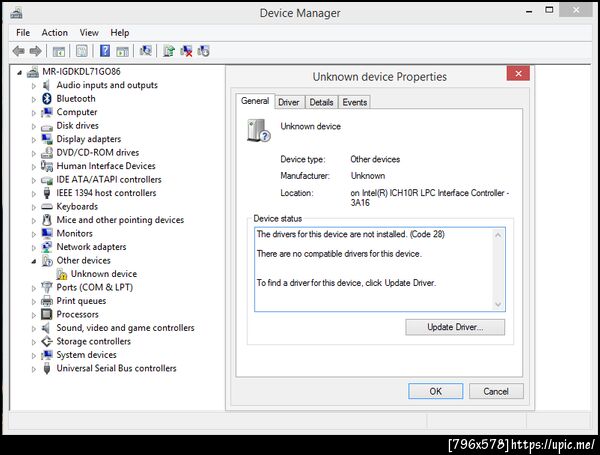Click the DVD/CD-ROM drives icon
This screenshot has height=455, width=600.
pyautogui.click(x=47, y=152)
